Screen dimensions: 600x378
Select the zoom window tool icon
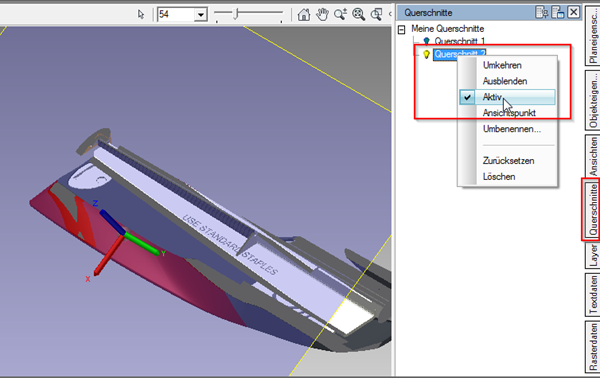tap(377, 15)
